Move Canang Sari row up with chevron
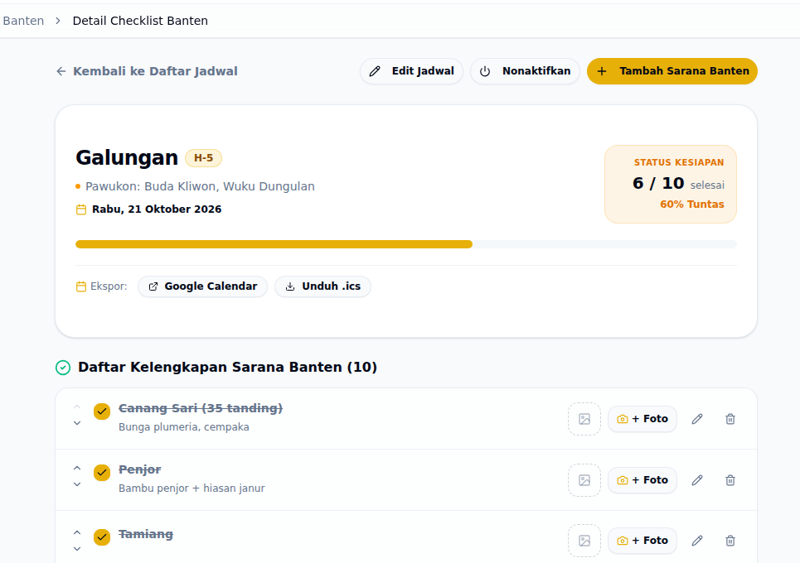 (77, 407)
